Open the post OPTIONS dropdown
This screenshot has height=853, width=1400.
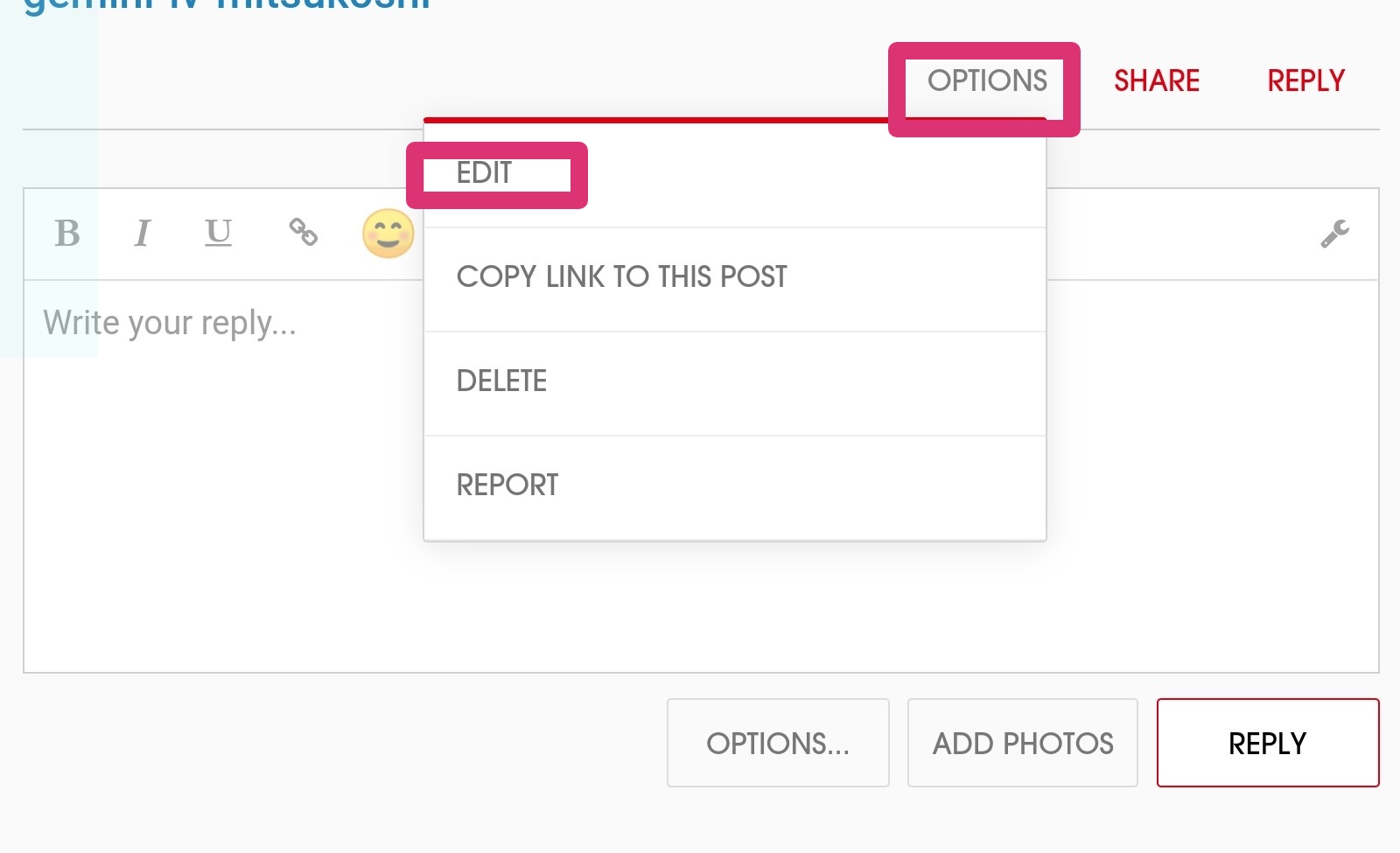point(987,81)
